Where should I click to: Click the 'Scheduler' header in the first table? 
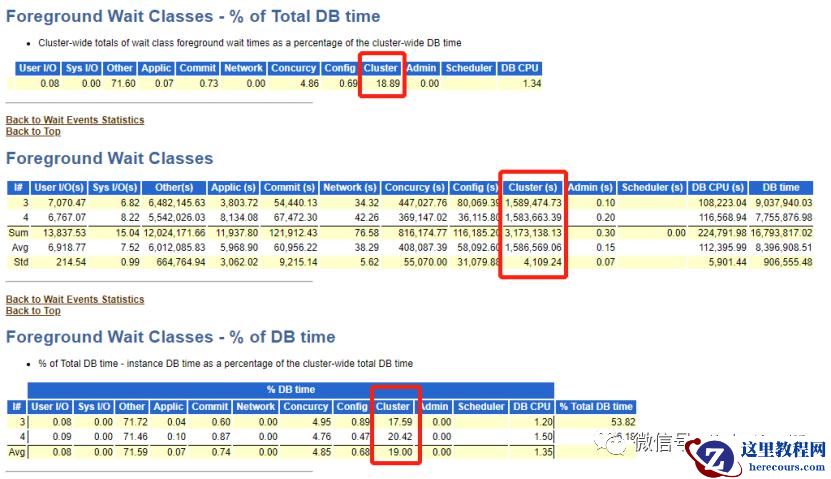tap(469, 68)
